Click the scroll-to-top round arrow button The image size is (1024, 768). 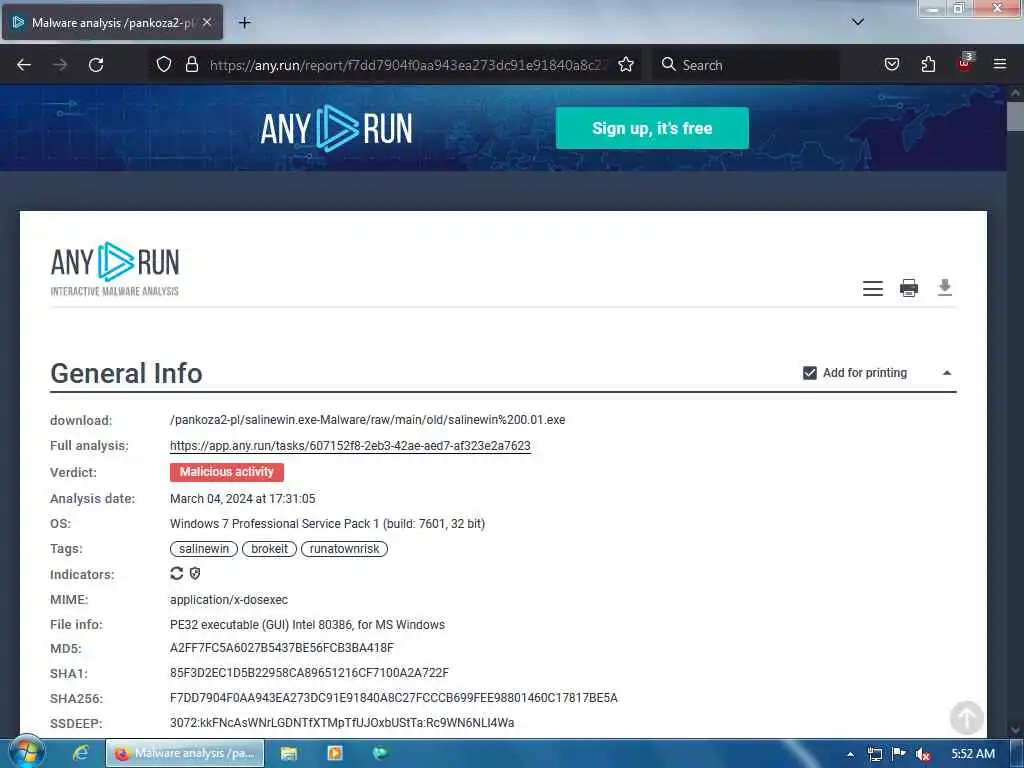click(967, 718)
